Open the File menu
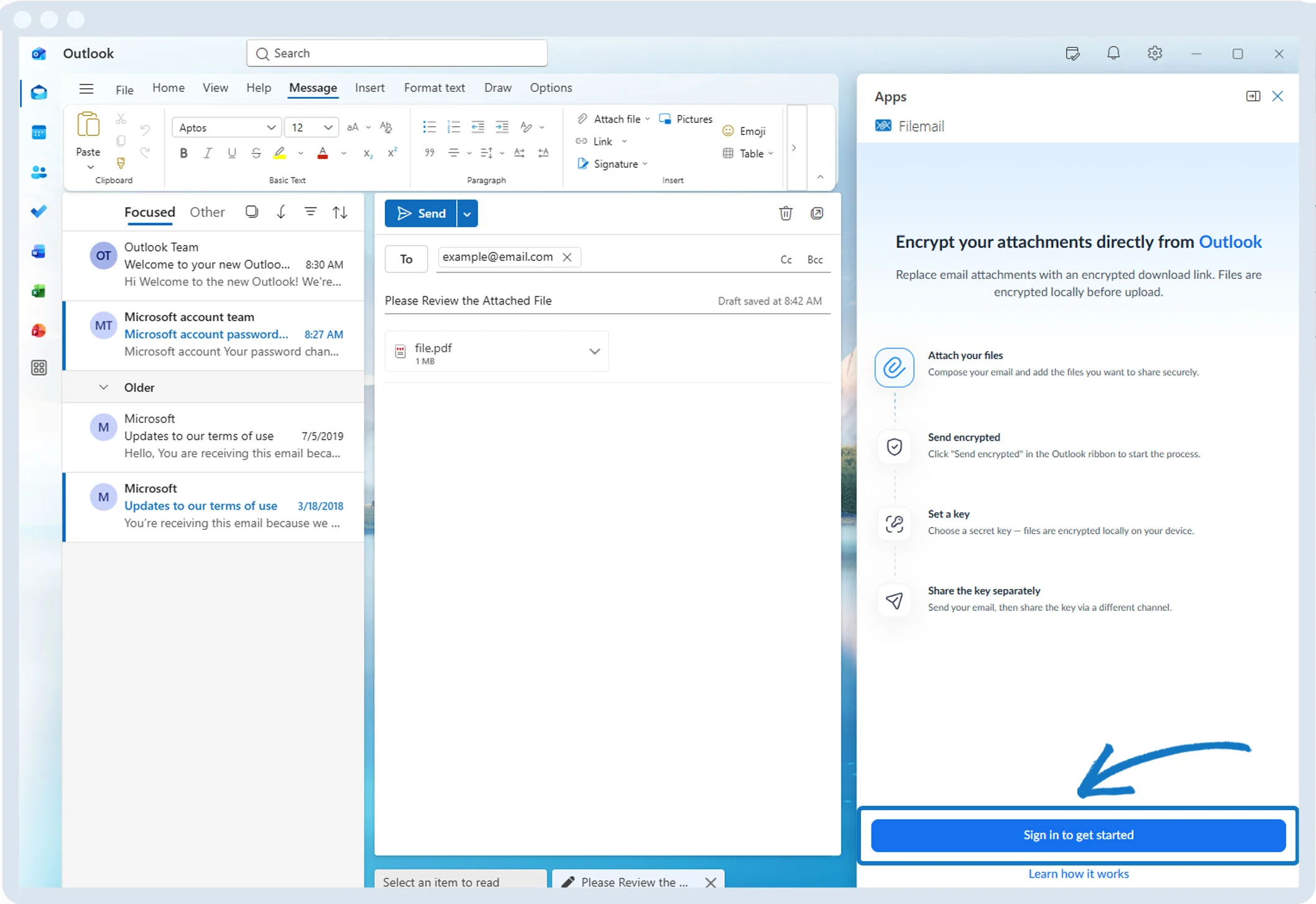 (x=124, y=90)
